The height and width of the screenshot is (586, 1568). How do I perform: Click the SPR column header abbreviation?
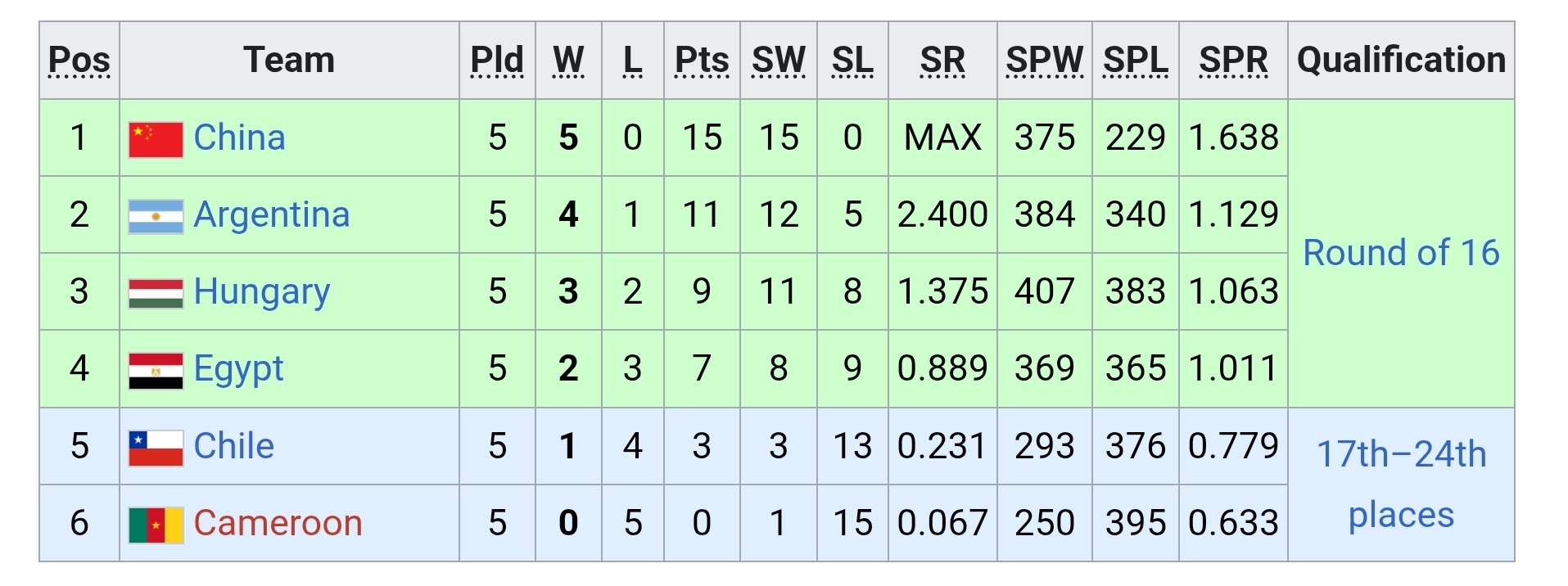coord(1233,60)
